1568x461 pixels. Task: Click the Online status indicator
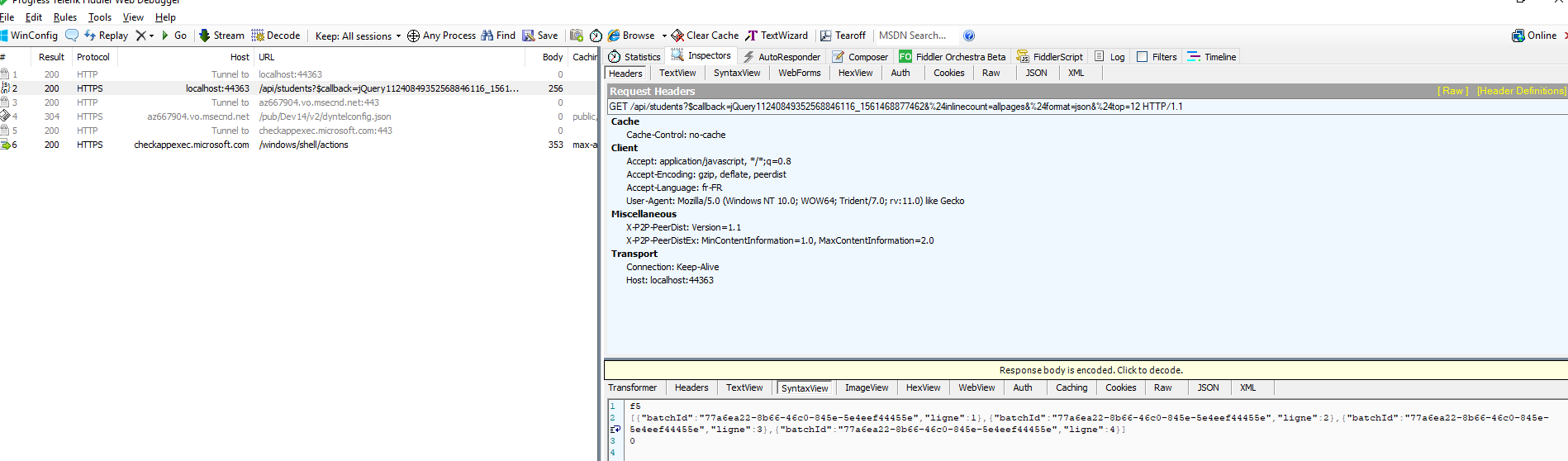(1534, 36)
